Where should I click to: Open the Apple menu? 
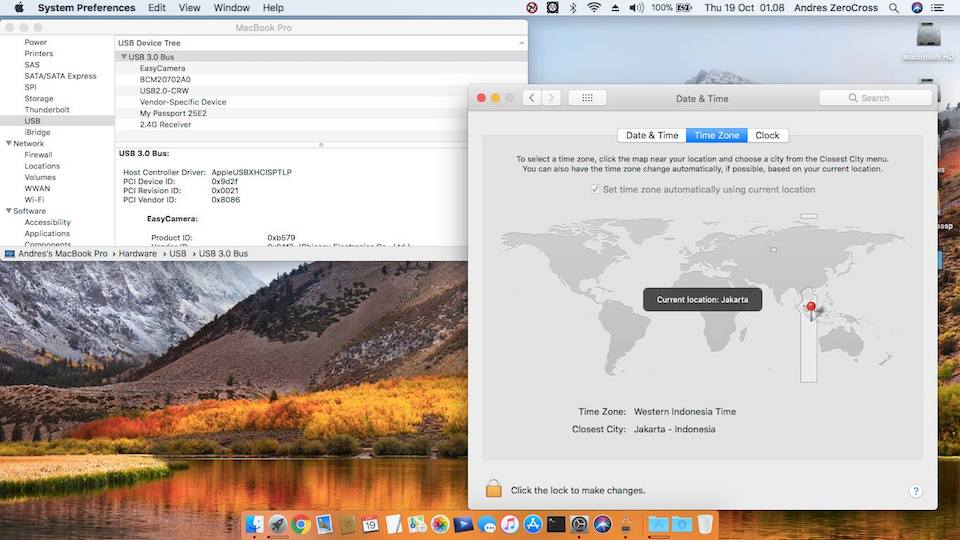click(19, 8)
